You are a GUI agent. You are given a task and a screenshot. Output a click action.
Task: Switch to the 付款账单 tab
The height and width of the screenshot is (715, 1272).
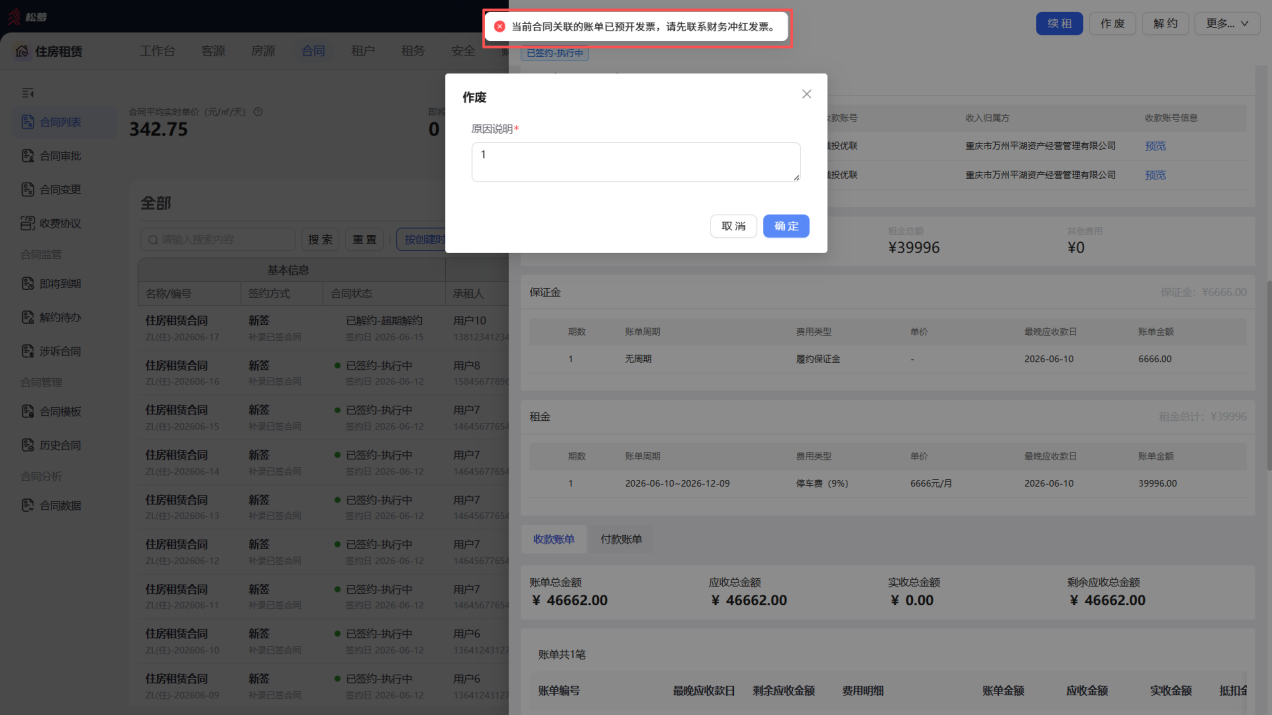point(621,539)
